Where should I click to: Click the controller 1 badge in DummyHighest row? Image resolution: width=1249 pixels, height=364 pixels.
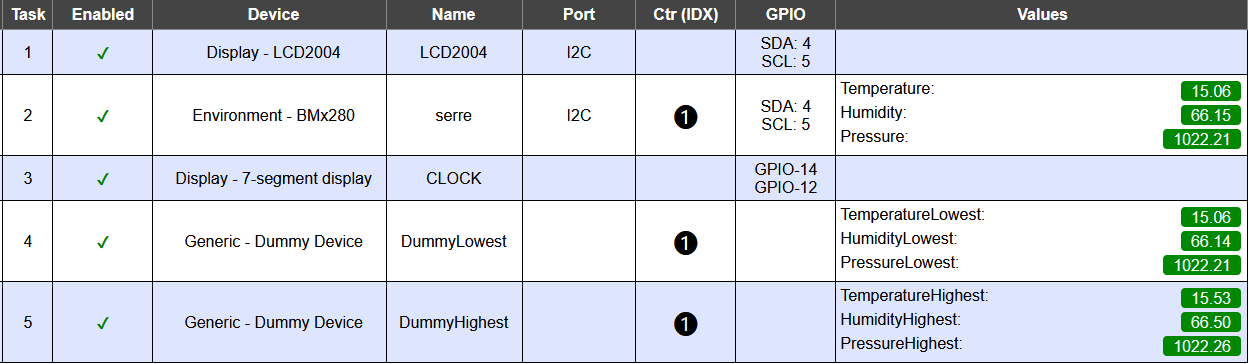[x=685, y=324]
